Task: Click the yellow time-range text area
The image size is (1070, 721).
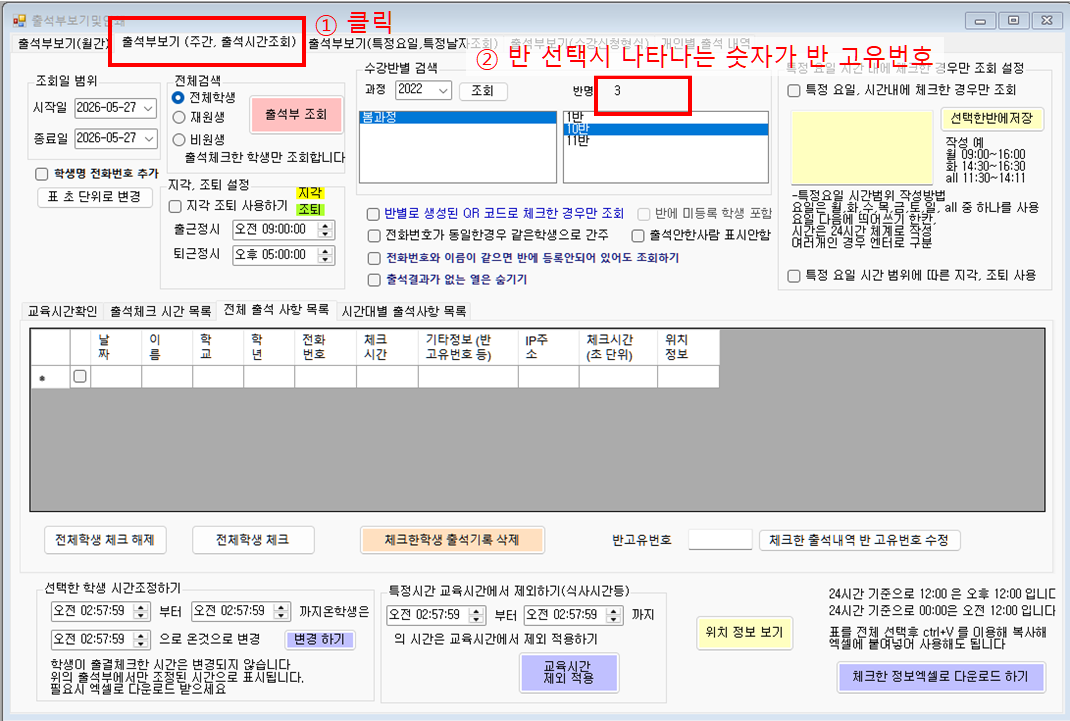Action: coord(862,148)
